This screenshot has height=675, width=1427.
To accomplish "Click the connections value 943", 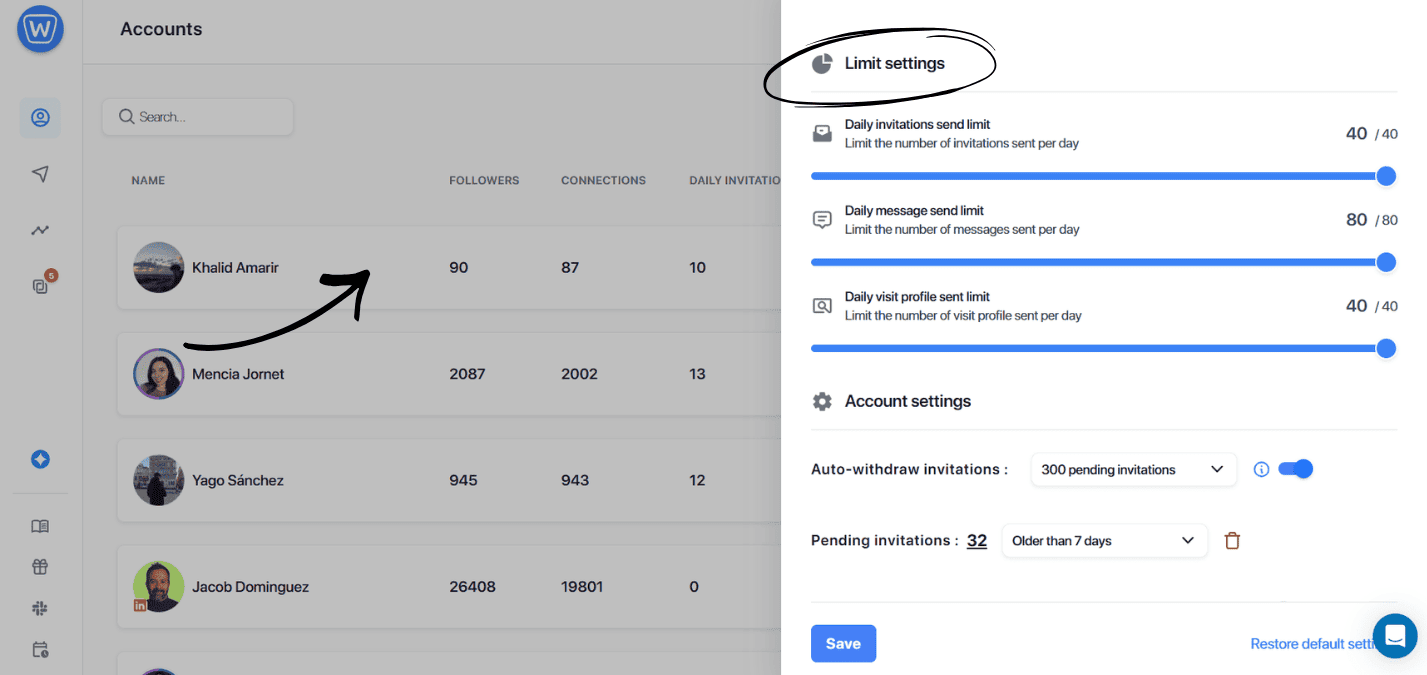I will coord(575,480).
